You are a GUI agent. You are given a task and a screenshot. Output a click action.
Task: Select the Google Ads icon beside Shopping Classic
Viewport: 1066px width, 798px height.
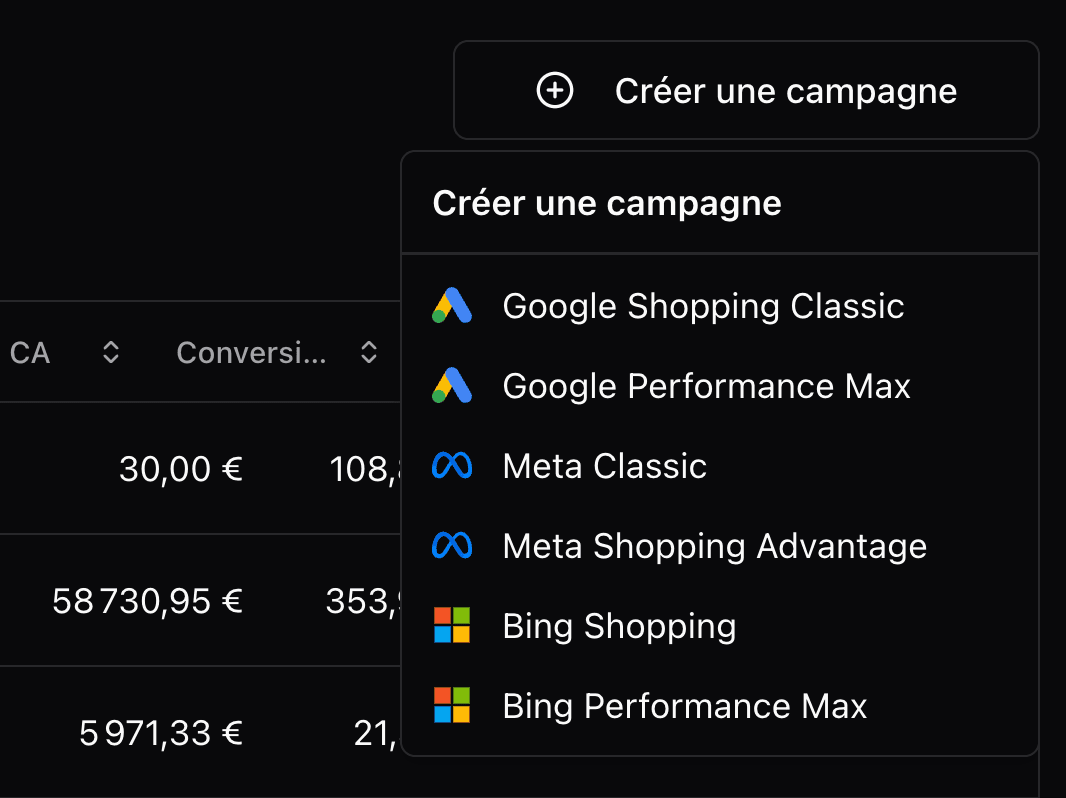pos(452,306)
